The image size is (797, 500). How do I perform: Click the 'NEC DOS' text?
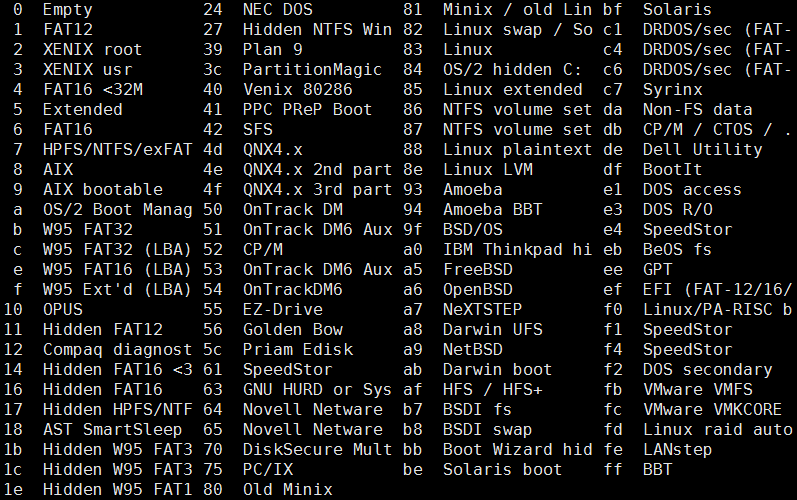pyautogui.click(x=278, y=10)
